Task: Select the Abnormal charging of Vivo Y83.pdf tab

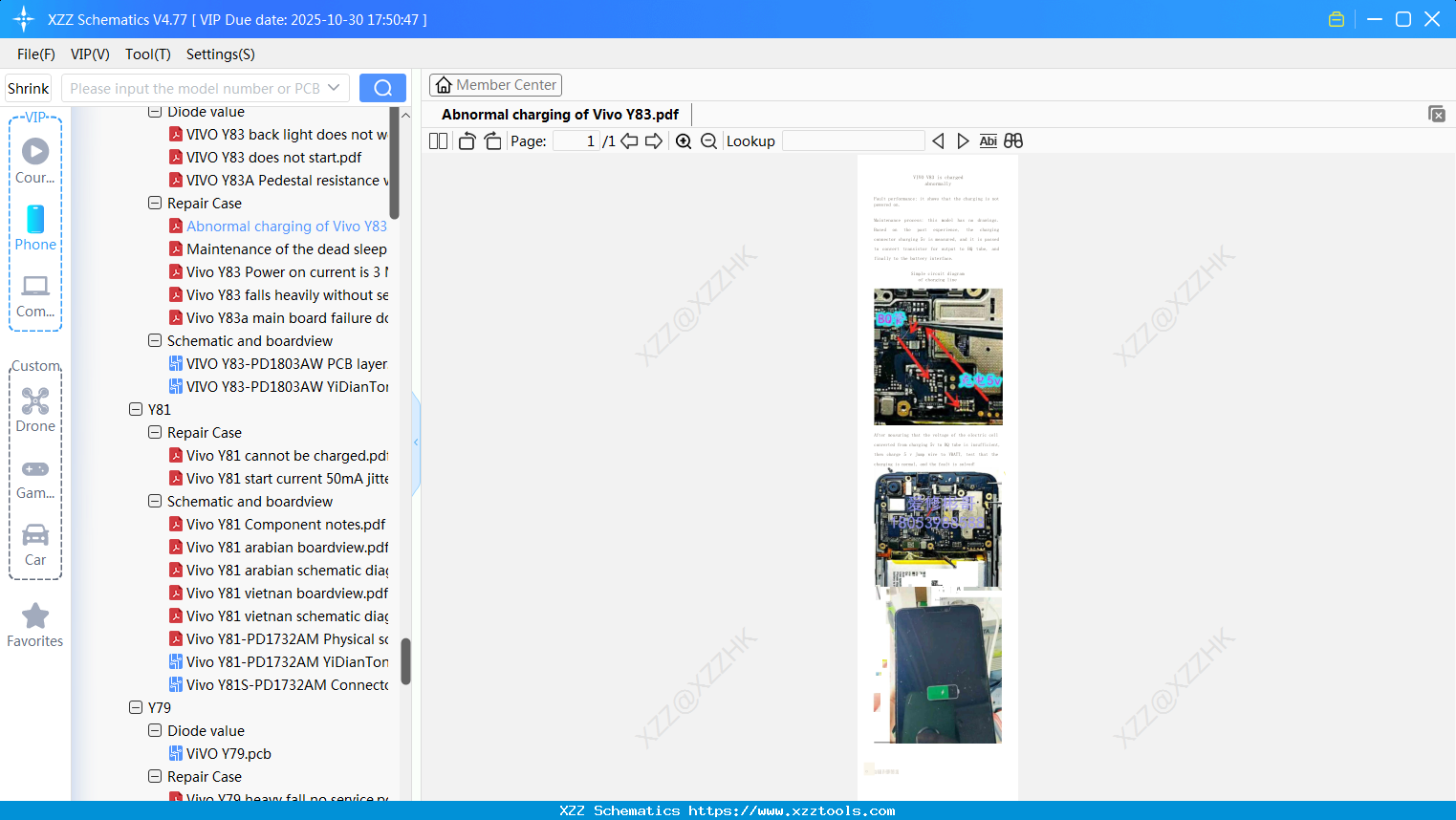Action: [560, 115]
